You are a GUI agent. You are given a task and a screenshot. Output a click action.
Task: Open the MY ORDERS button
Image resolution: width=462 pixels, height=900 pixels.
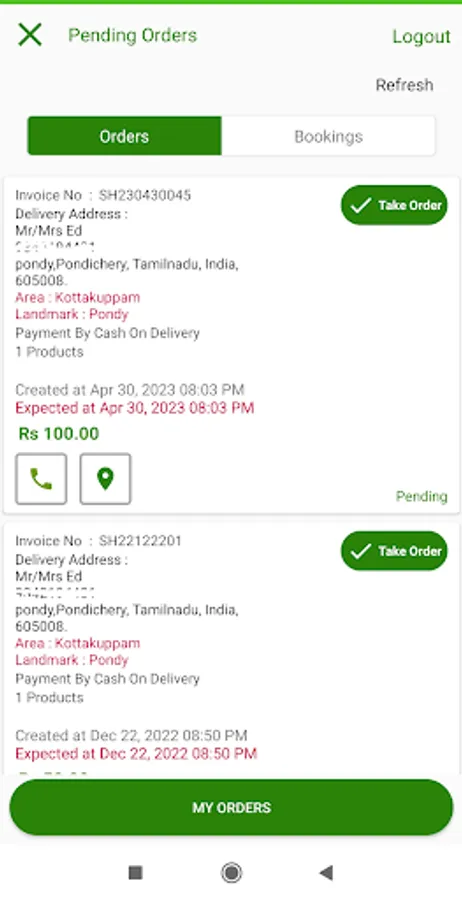231,808
